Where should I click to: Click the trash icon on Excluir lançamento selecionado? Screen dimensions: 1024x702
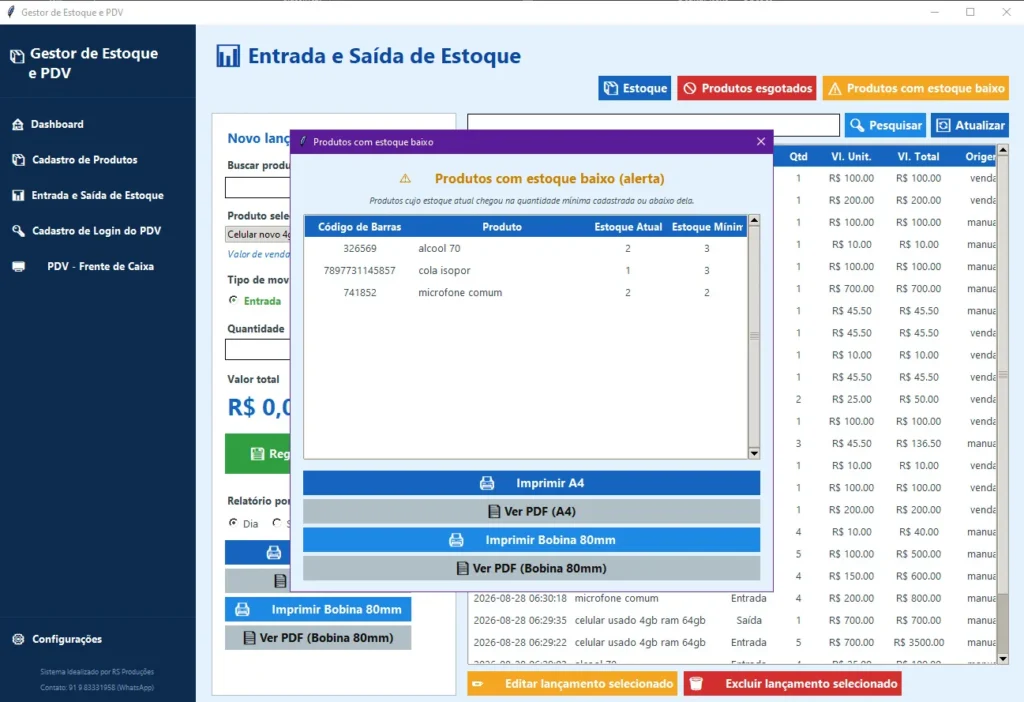tap(696, 684)
